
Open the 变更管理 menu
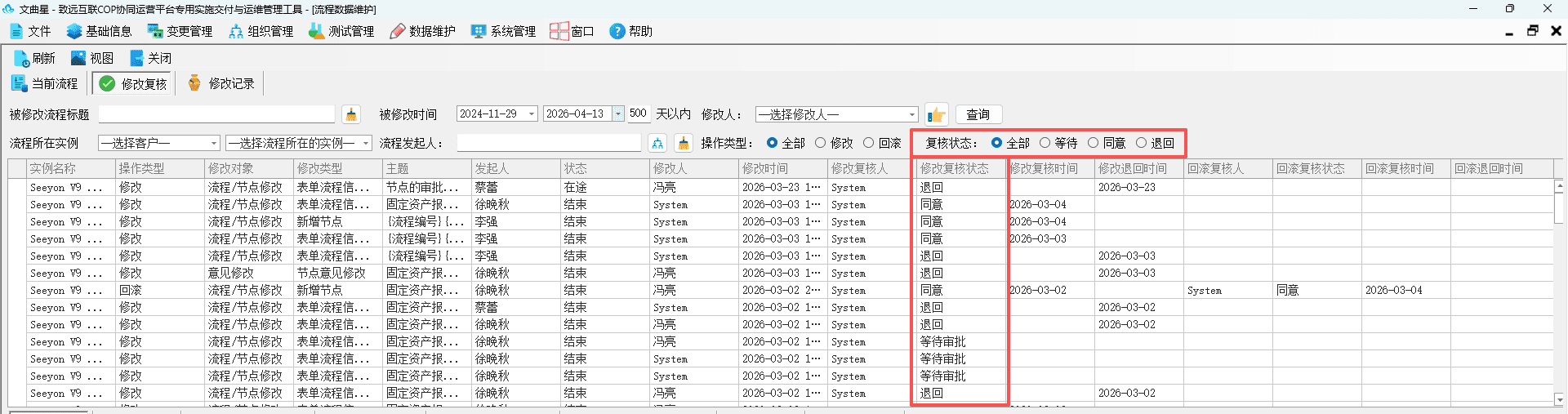click(x=180, y=31)
